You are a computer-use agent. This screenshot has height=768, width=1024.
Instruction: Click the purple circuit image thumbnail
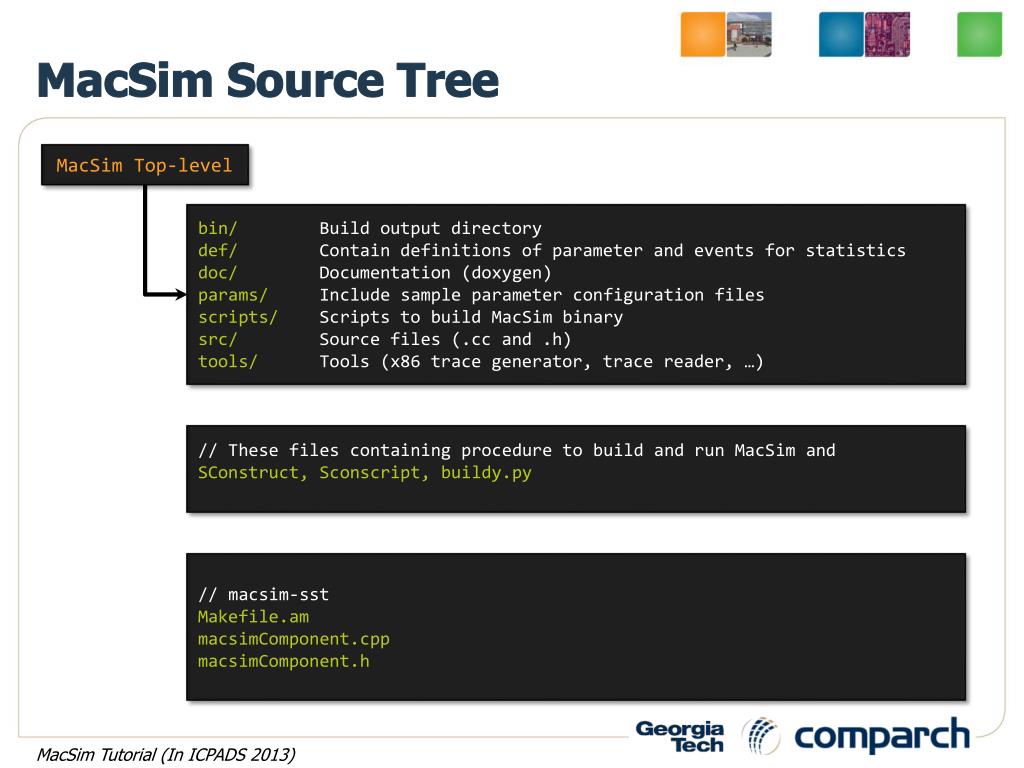click(x=887, y=34)
